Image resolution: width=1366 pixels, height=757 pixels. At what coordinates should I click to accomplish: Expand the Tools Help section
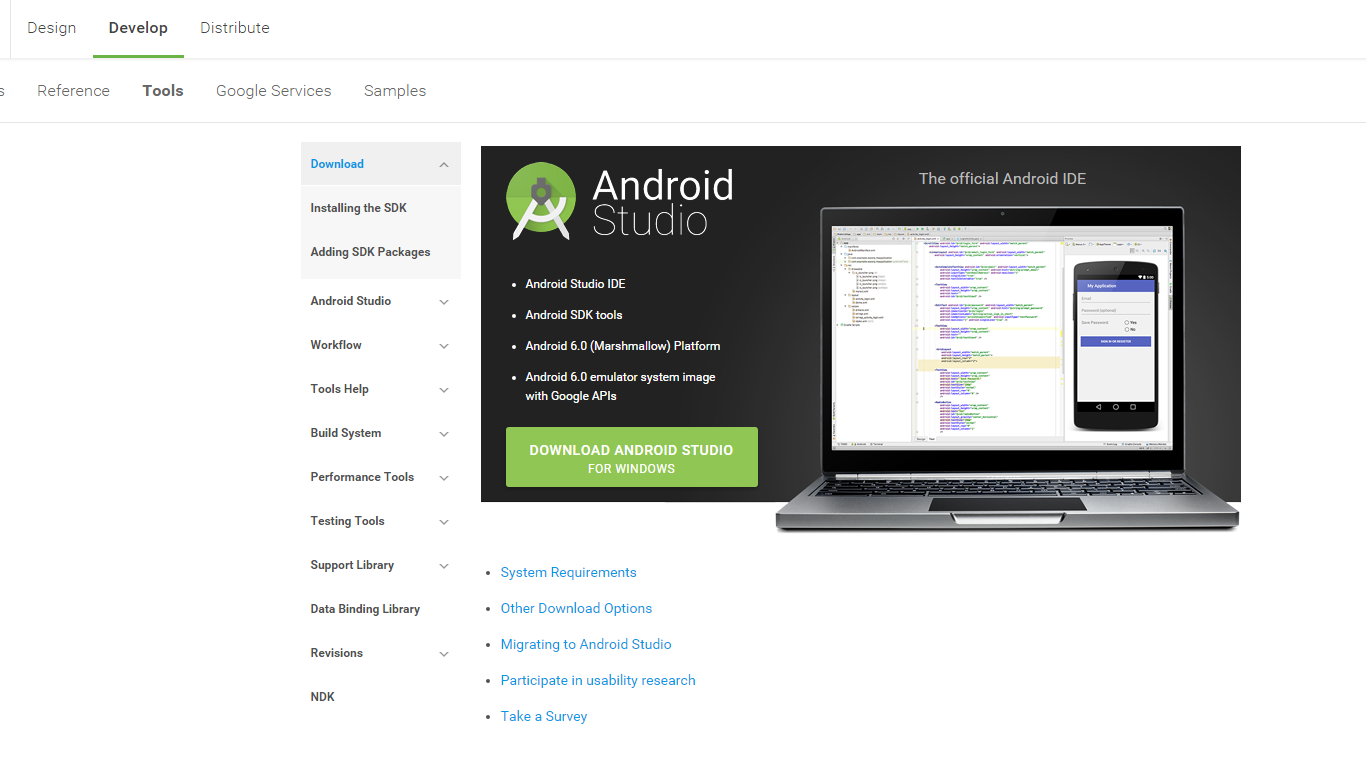(444, 390)
